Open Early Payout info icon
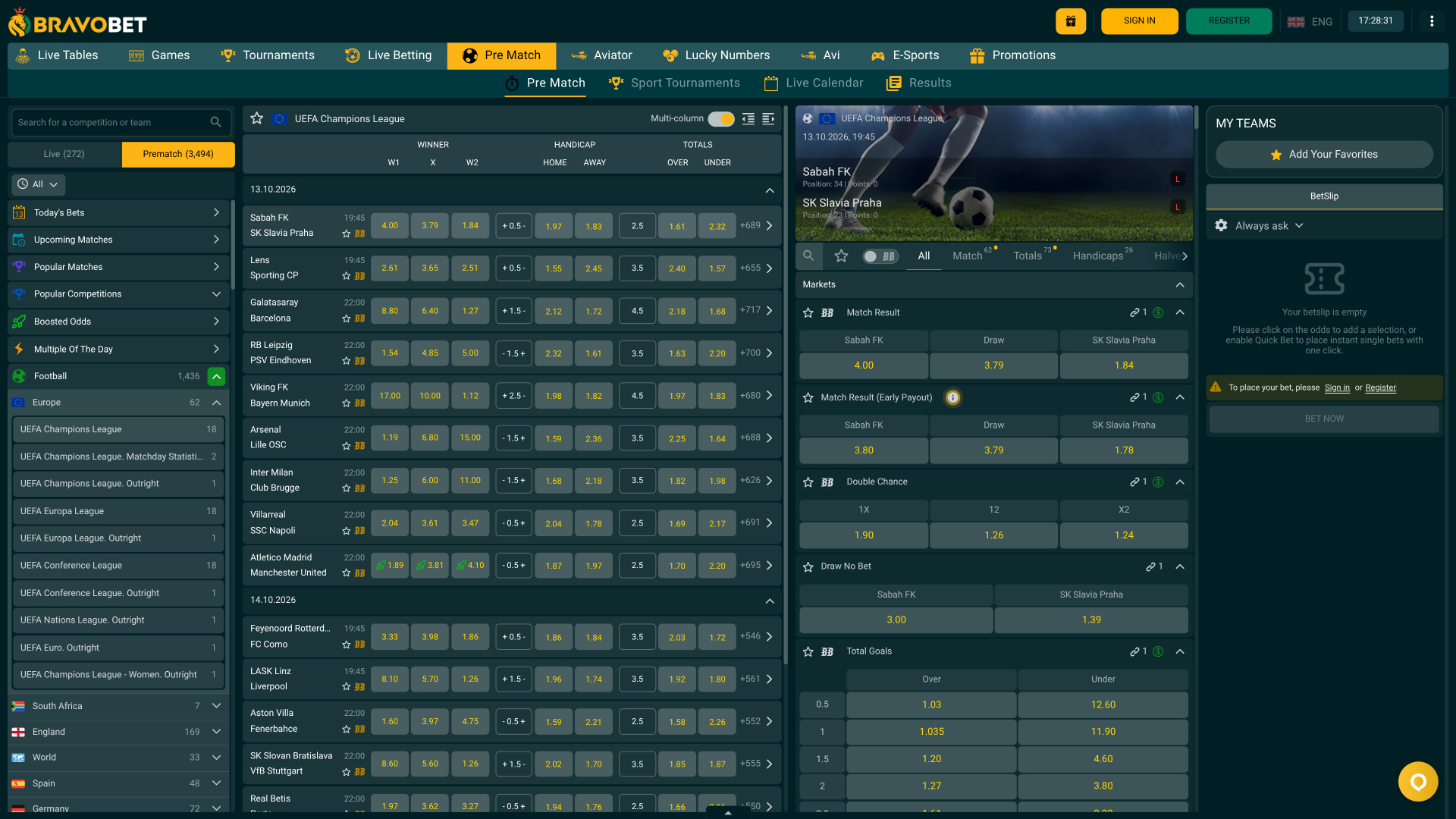The height and width of the screenshot is (819, 1456). tap(953, 397)
